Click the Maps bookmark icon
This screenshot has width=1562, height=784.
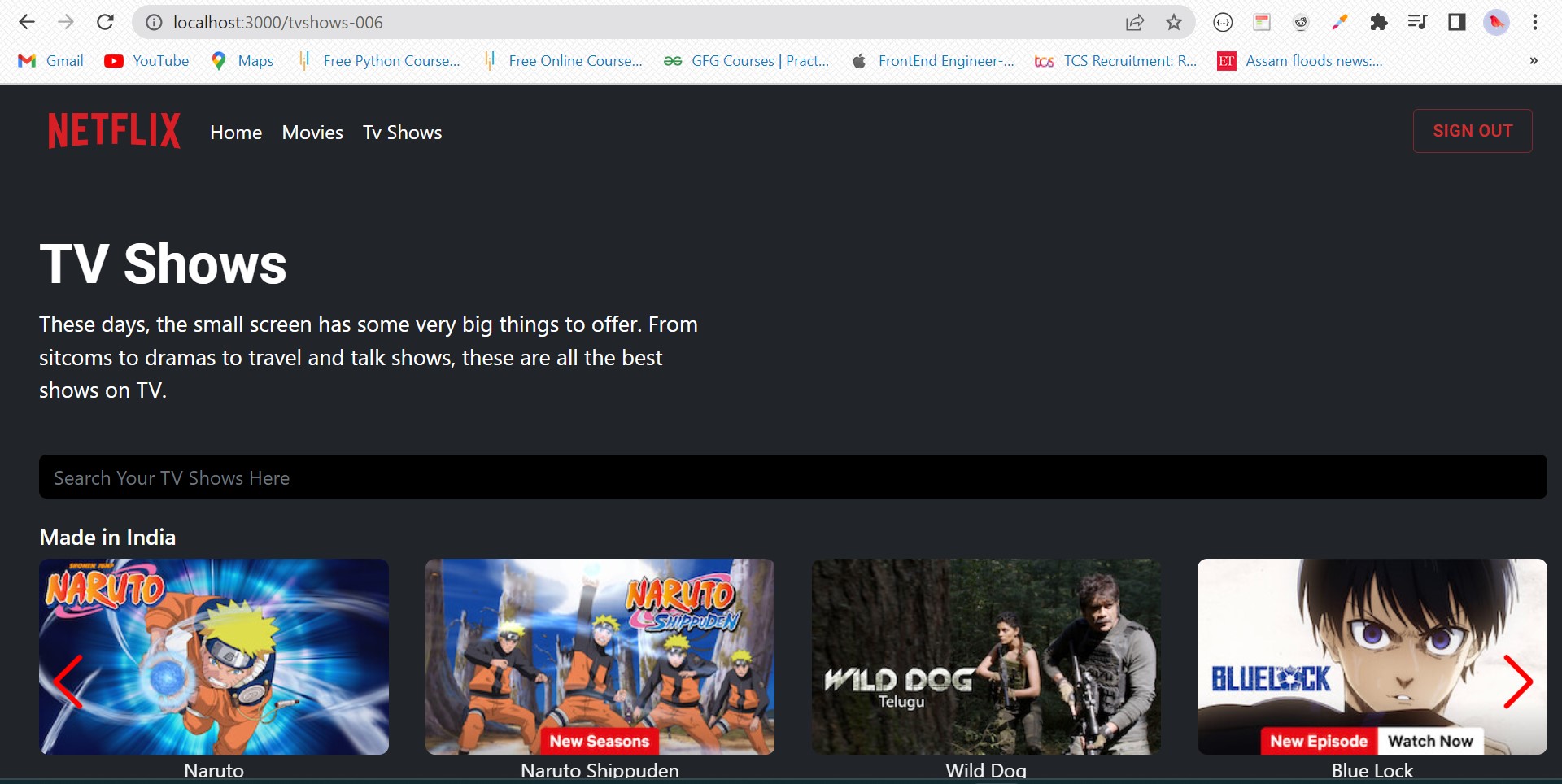click(218, 60)
